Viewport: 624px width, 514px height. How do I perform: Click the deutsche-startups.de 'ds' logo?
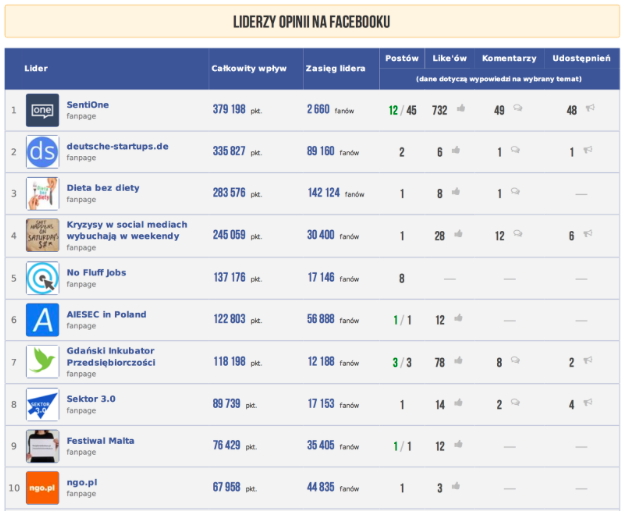42,151
